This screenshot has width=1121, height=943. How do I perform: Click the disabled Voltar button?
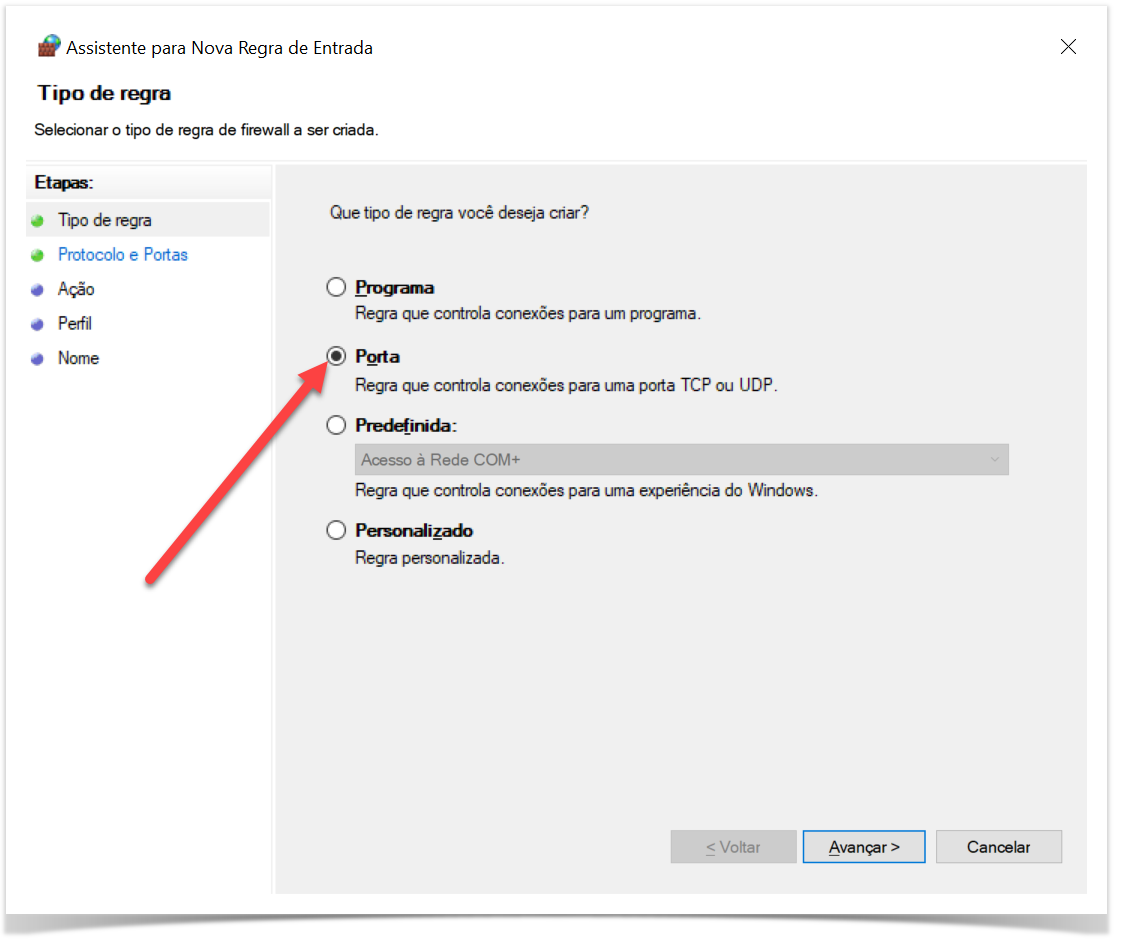(x=733, y=847)
